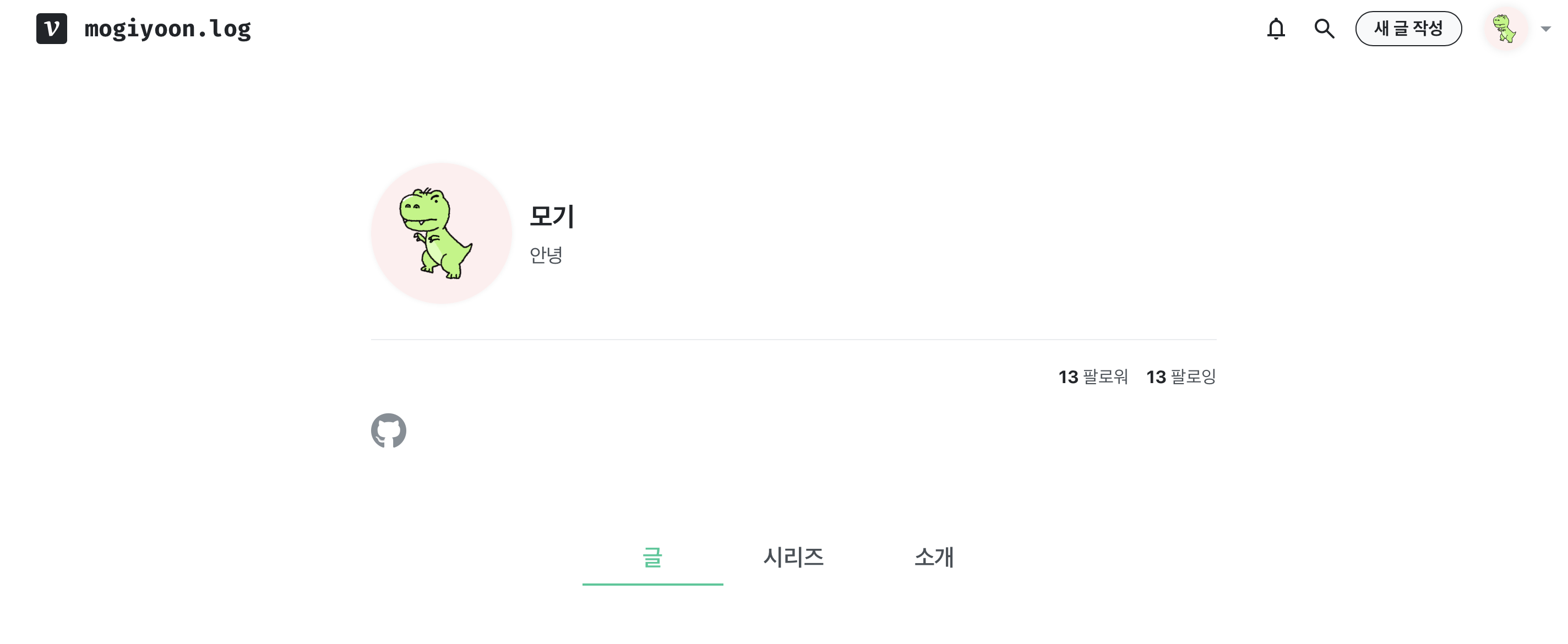Click the large dinosaur profile picture
Image resolution: width=1568 pixels, height=644 pixels.
[442, 233]
